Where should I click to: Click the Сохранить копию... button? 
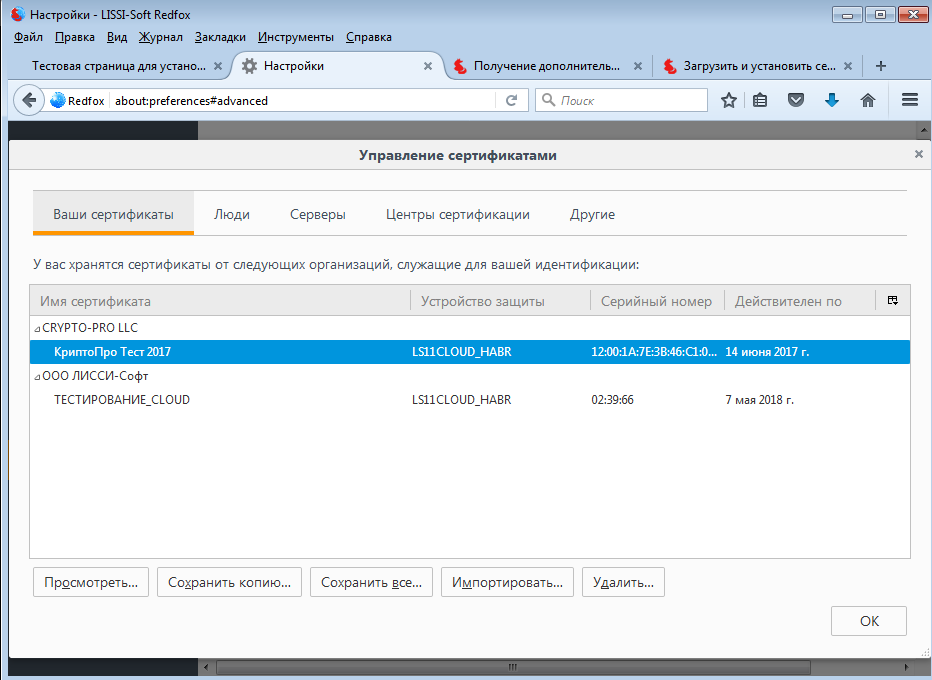point(229,582)
